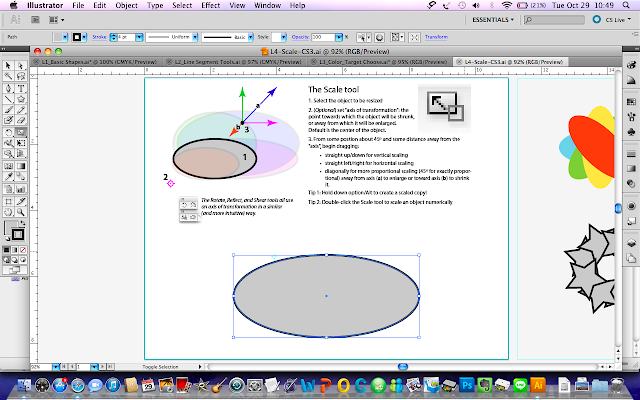Click the Stroke panel link
This screenshot has height=400, width=640.
coord(99,37)
